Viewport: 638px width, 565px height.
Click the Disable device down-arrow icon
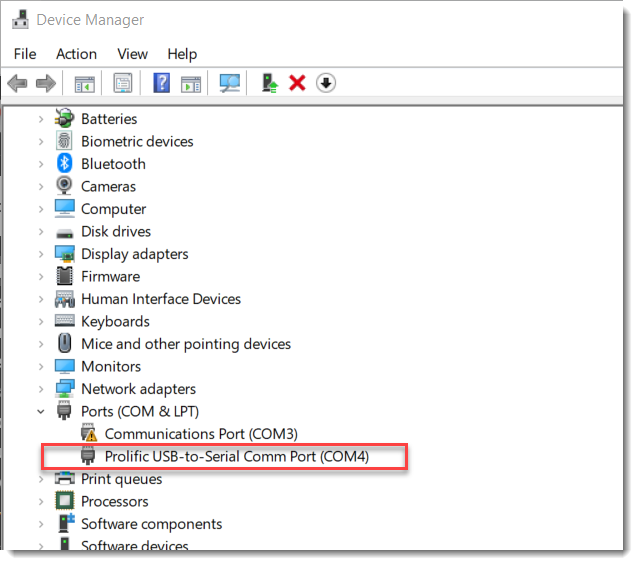coord(325,83)
